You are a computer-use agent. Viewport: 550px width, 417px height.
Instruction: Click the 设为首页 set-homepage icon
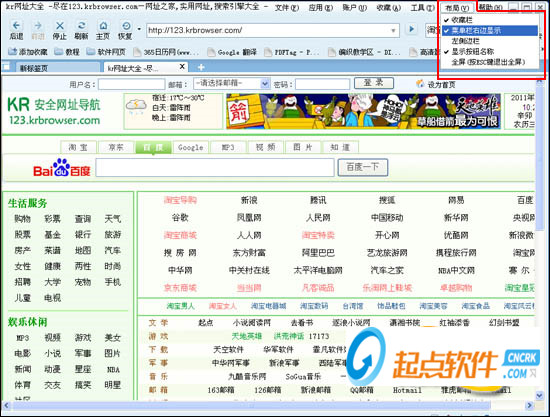coord(420,84)
